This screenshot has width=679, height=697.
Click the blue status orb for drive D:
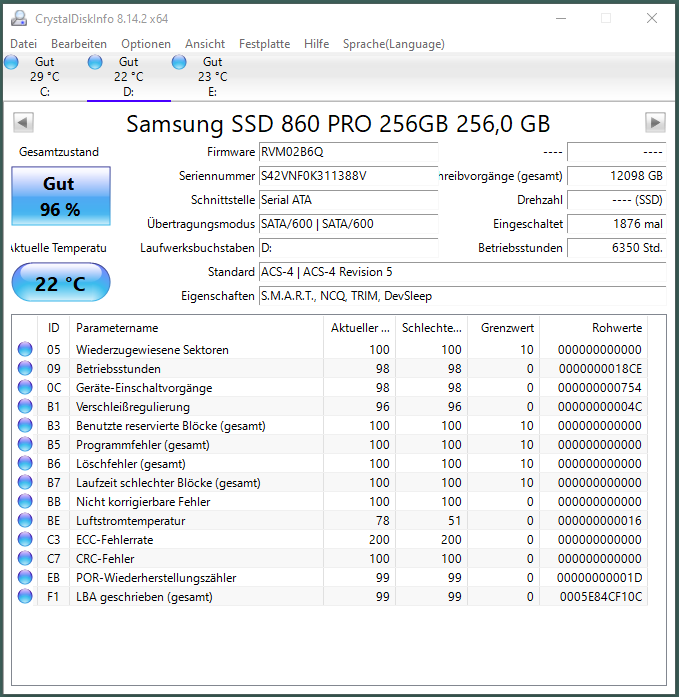pos(95,62)
